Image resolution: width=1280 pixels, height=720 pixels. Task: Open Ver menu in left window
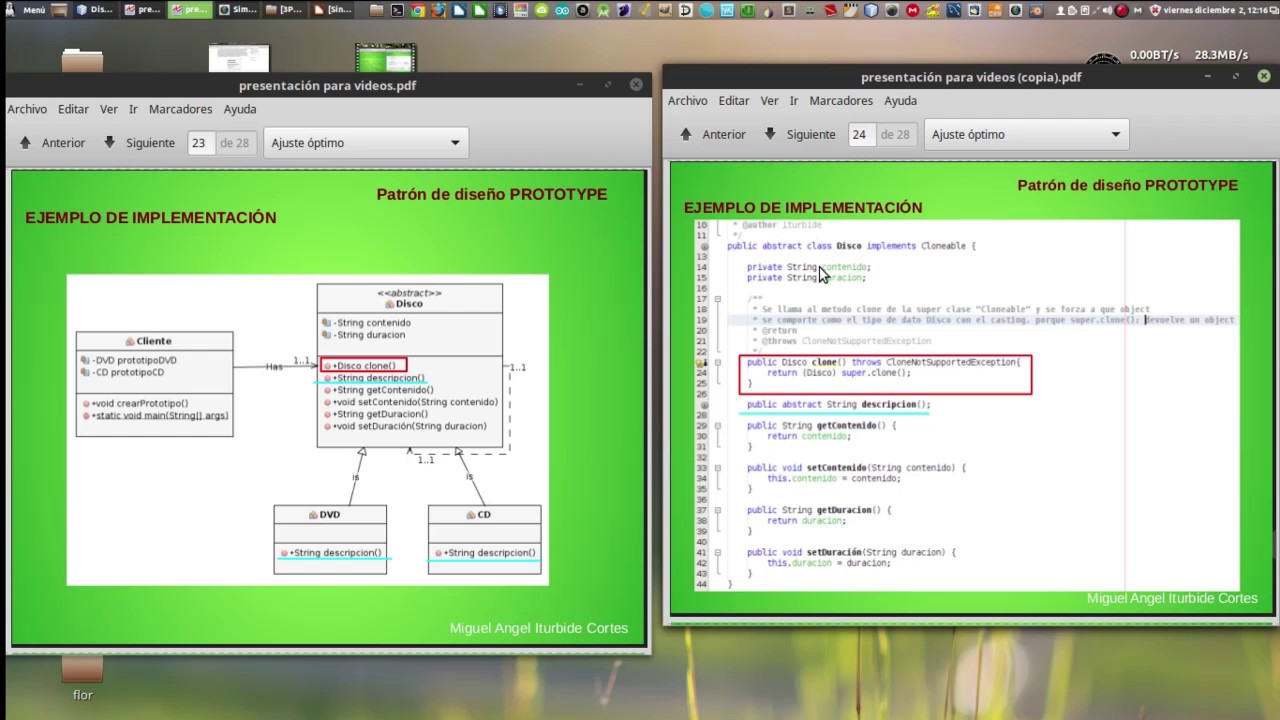click(109, 109)
